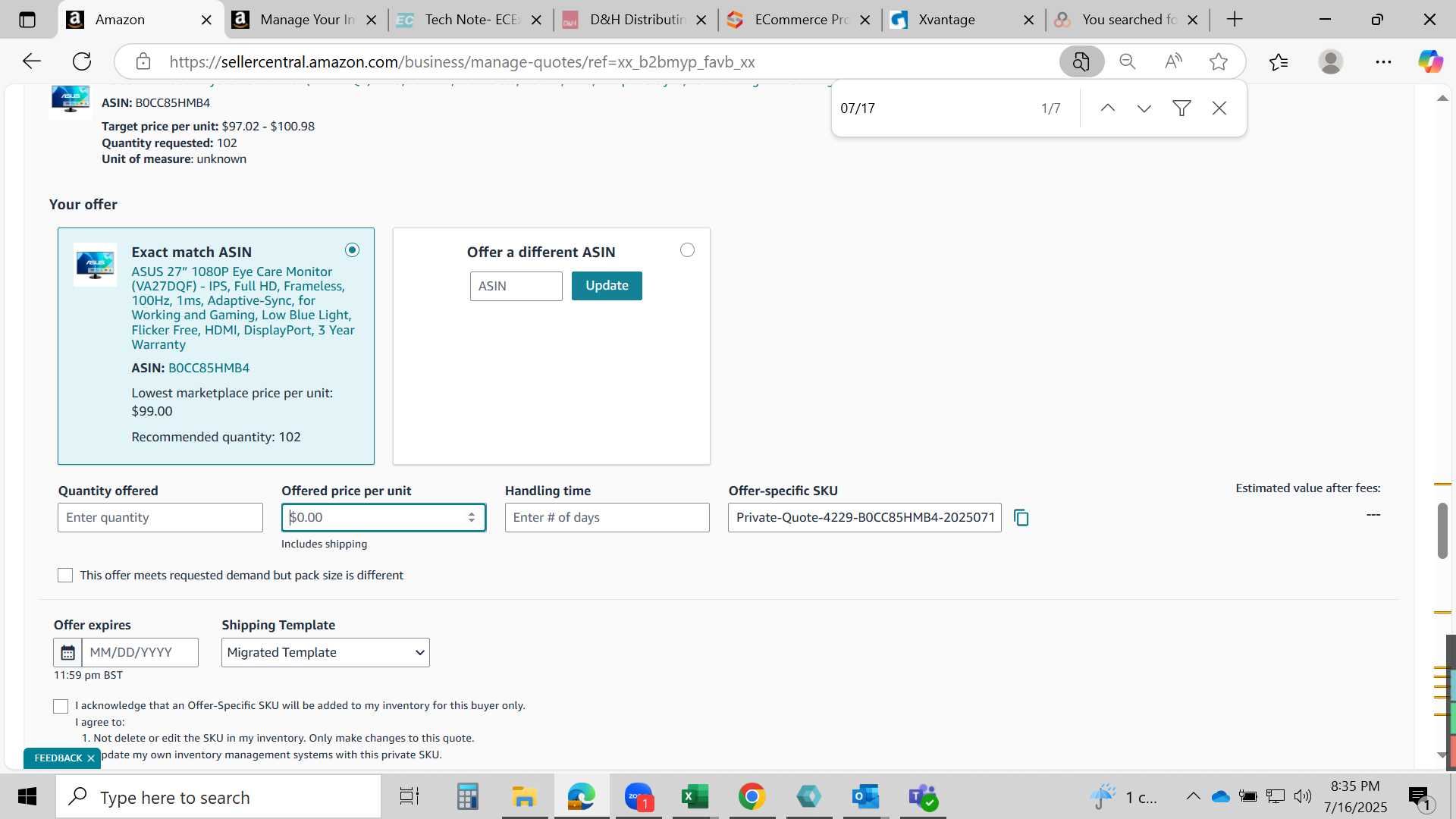Open the Favorites list icon
Screen dimensions: 1456x819
pos(1279,61)
